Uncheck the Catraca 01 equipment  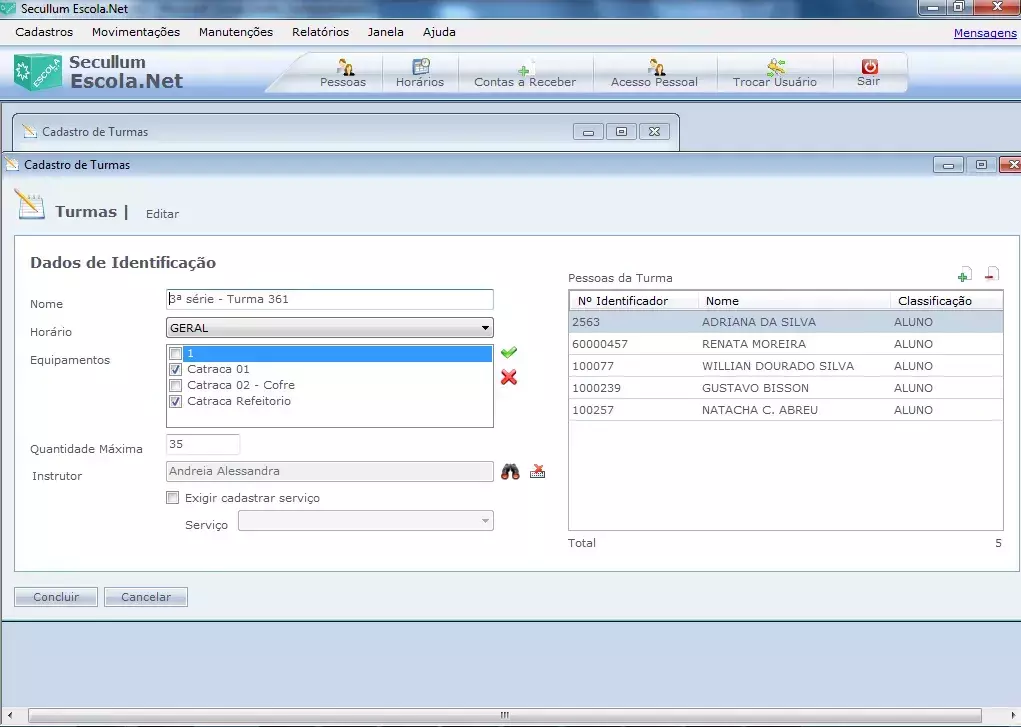point(175,369)
